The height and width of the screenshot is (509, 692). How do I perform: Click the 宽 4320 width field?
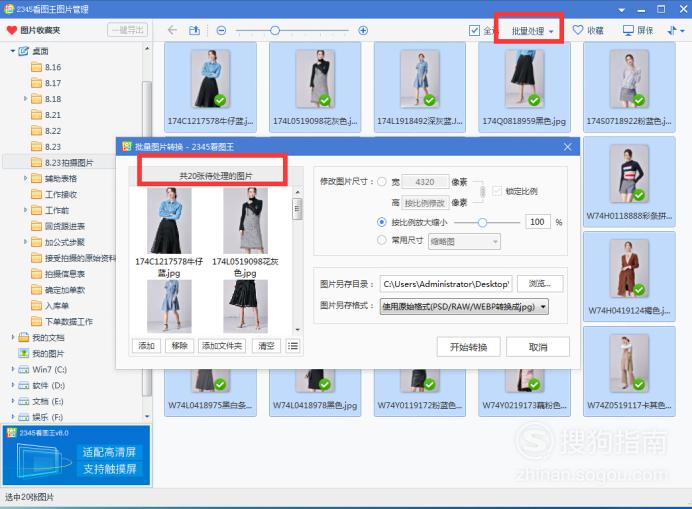[425, 182]
